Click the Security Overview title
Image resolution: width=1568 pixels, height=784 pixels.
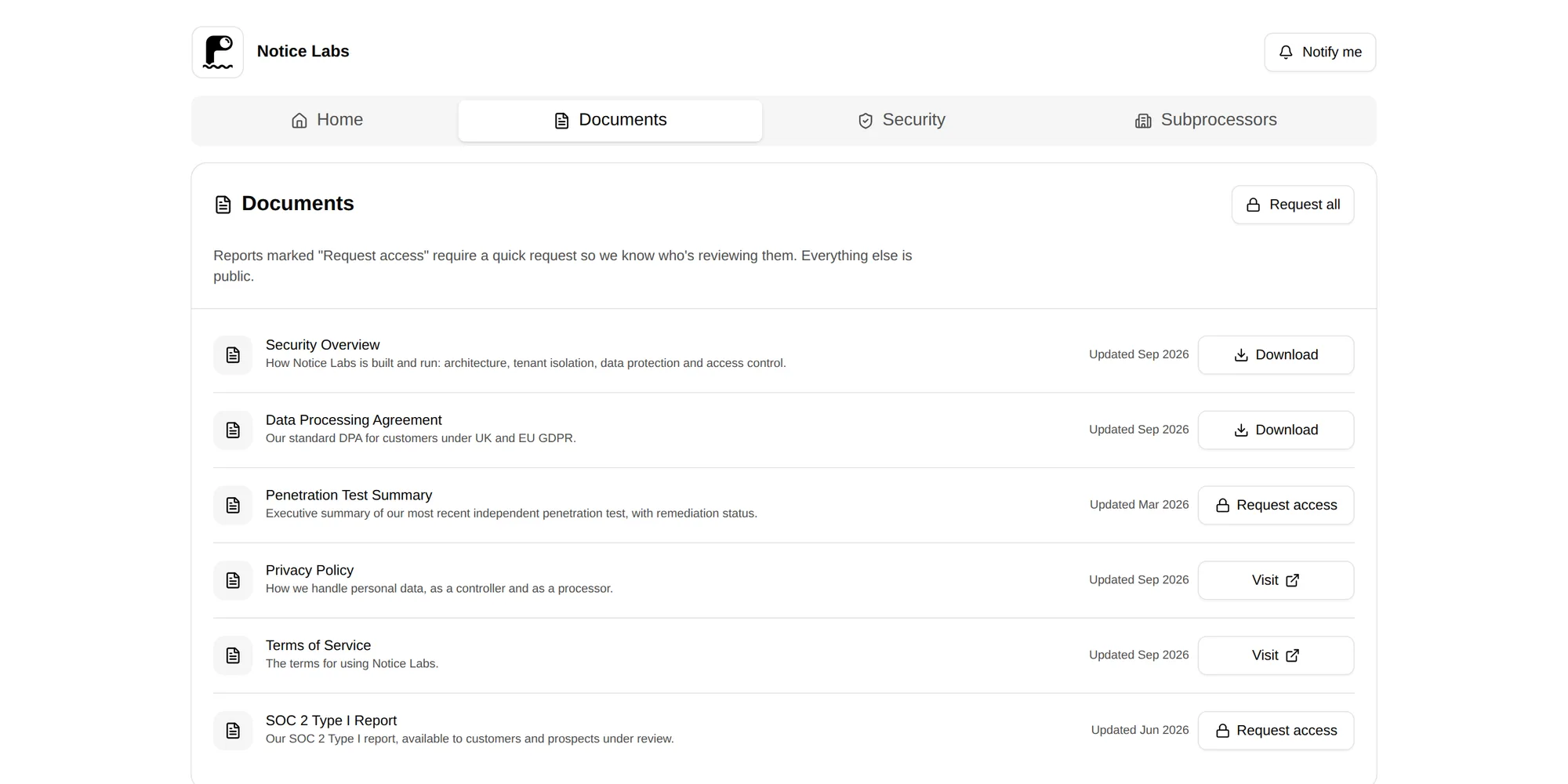point(322,345)
